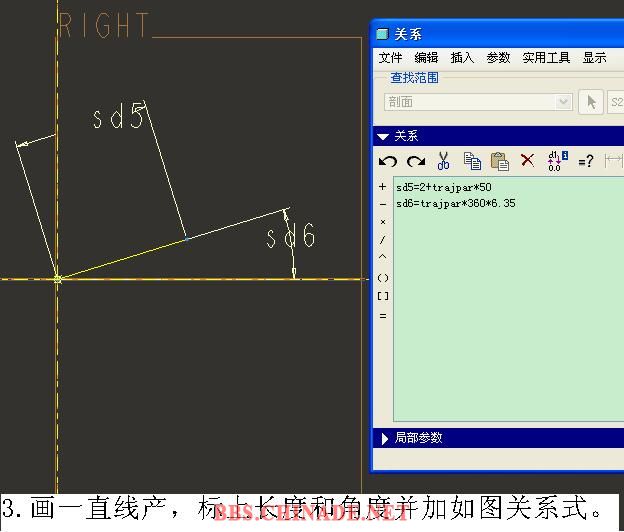Click the partially visible S2 button
Image resolution: width=624 pixels, height=532 pixels.
[x=615, y=102]
